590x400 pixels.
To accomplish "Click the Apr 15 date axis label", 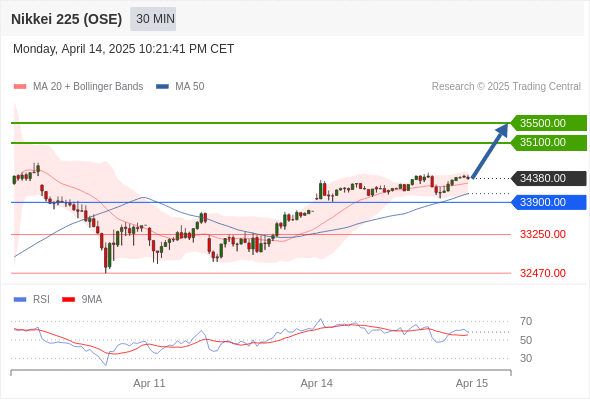I will (x=472, y=383).
